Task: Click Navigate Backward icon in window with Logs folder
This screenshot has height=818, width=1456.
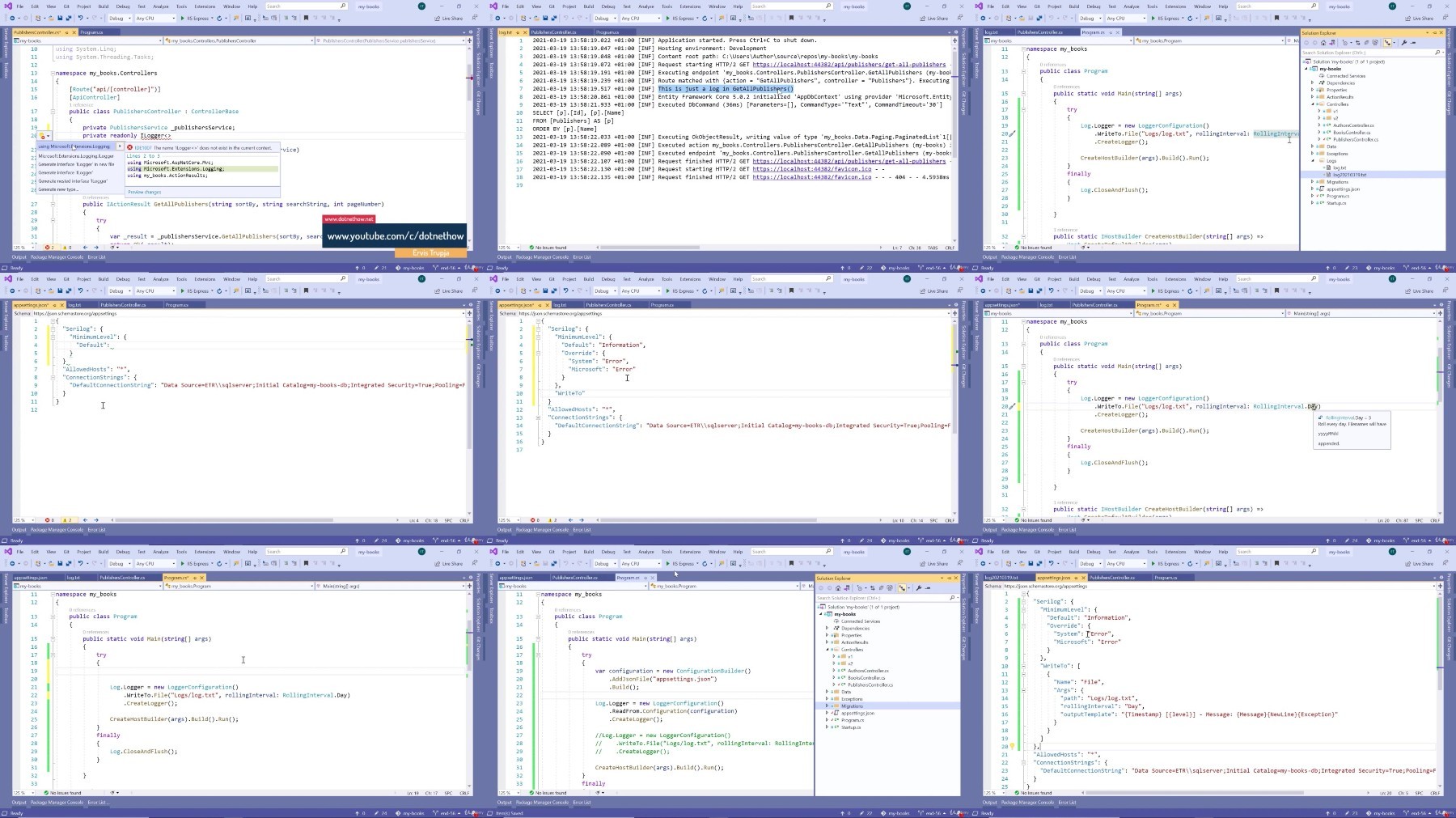Action: click(983, 18)
